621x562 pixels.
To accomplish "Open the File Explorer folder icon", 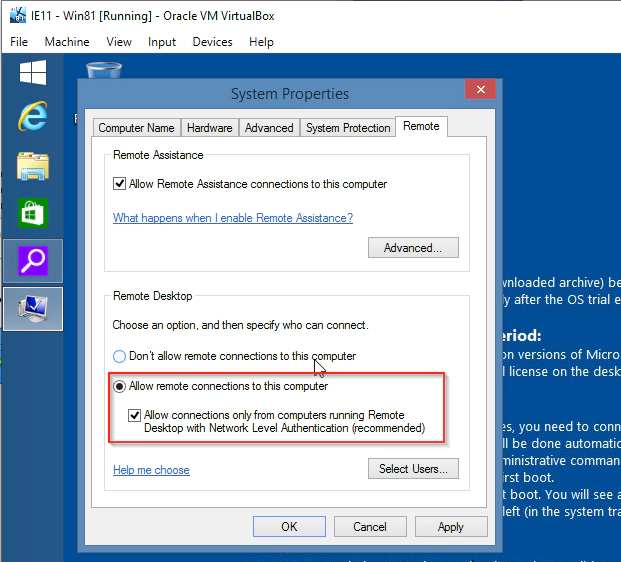I will click(33, 165).
